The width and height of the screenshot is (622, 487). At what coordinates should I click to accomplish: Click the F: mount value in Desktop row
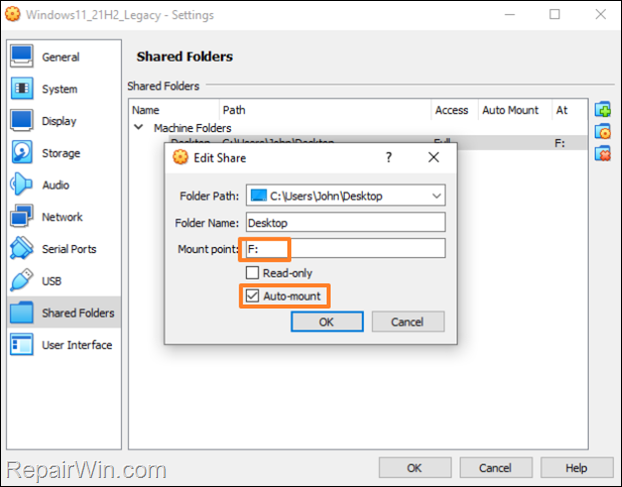pos(559,143)
